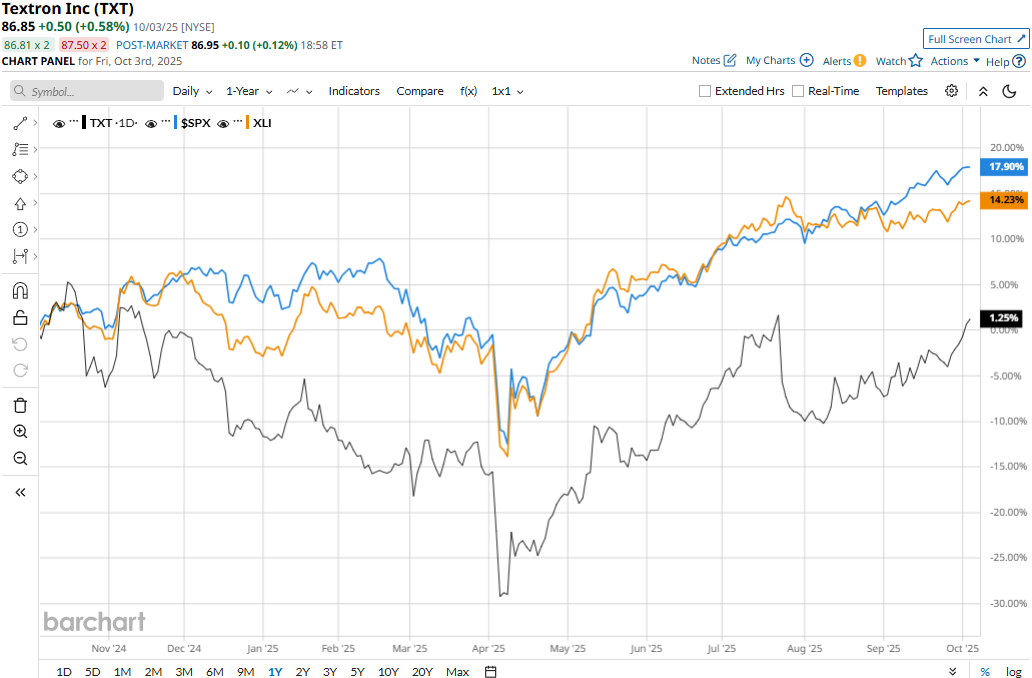Open the Compare menu
1032x678 pixels.
coord(420,91)
